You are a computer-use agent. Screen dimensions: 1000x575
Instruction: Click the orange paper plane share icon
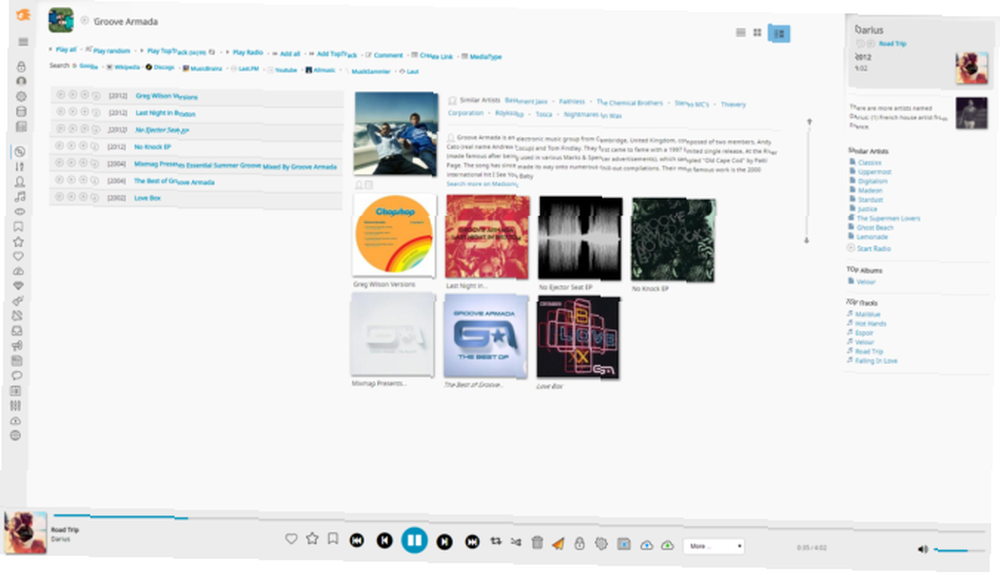pos(558,543)
